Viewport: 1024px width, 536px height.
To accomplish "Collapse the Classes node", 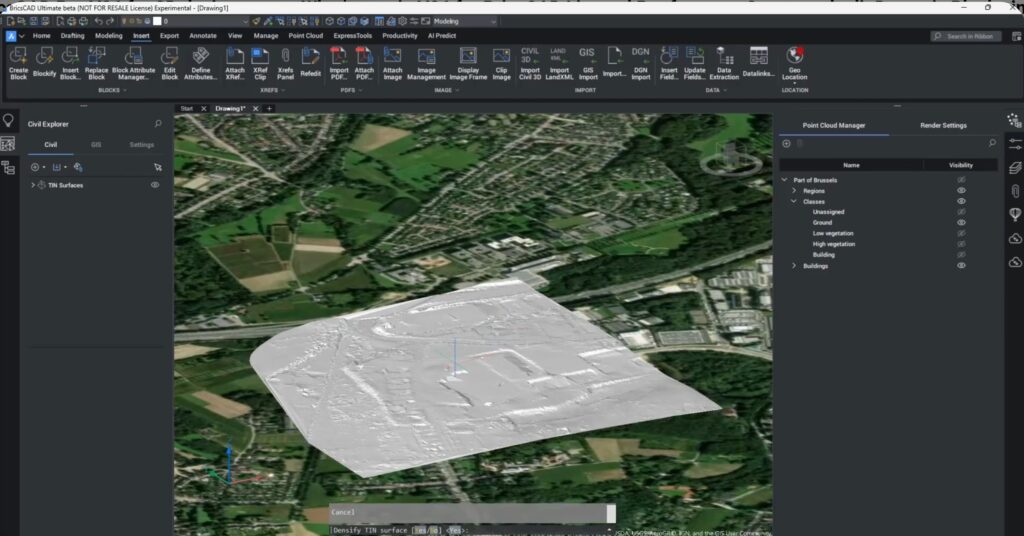I will pos(794,201).
